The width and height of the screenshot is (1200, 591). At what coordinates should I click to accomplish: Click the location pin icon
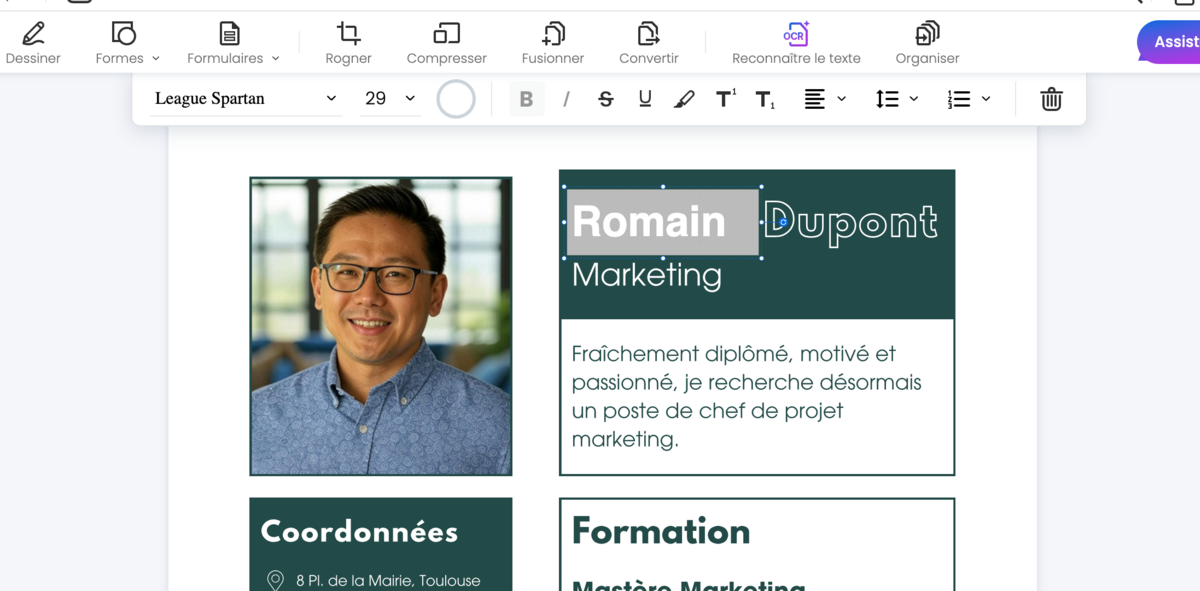(x=275, y=580)
